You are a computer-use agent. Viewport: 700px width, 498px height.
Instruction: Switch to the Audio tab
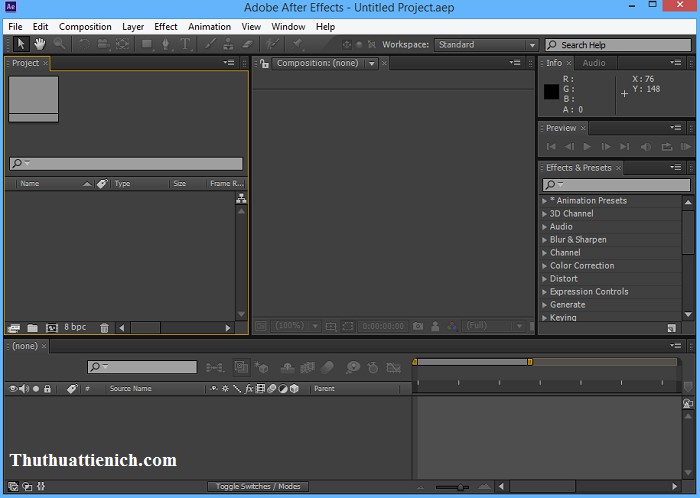click(x=594, y=63)
